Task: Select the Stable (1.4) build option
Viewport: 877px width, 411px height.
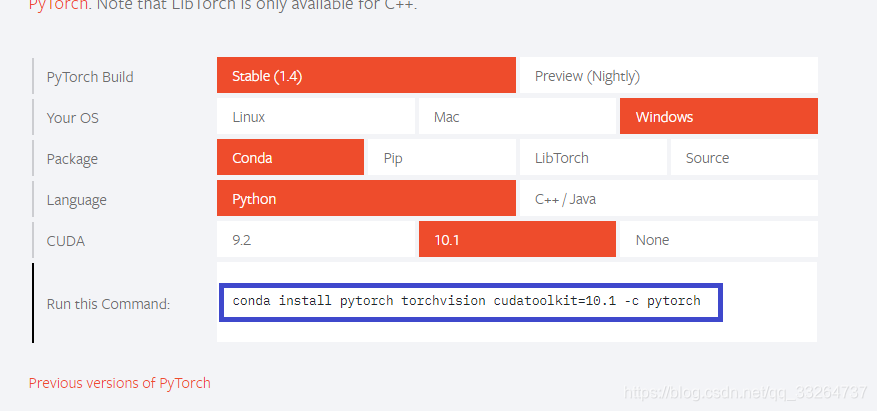Action: coord(366,75)
